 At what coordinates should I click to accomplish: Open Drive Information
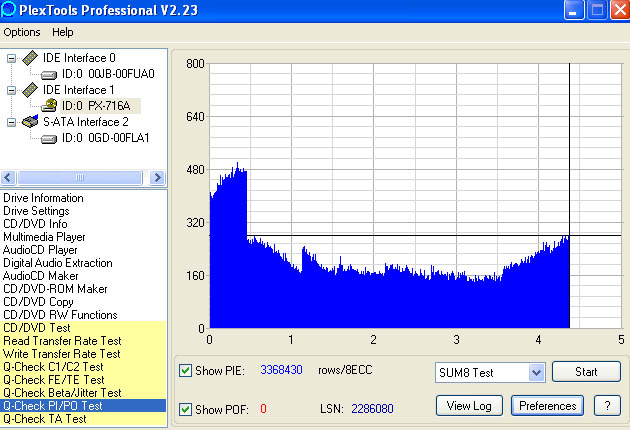[x=43, y=198]
